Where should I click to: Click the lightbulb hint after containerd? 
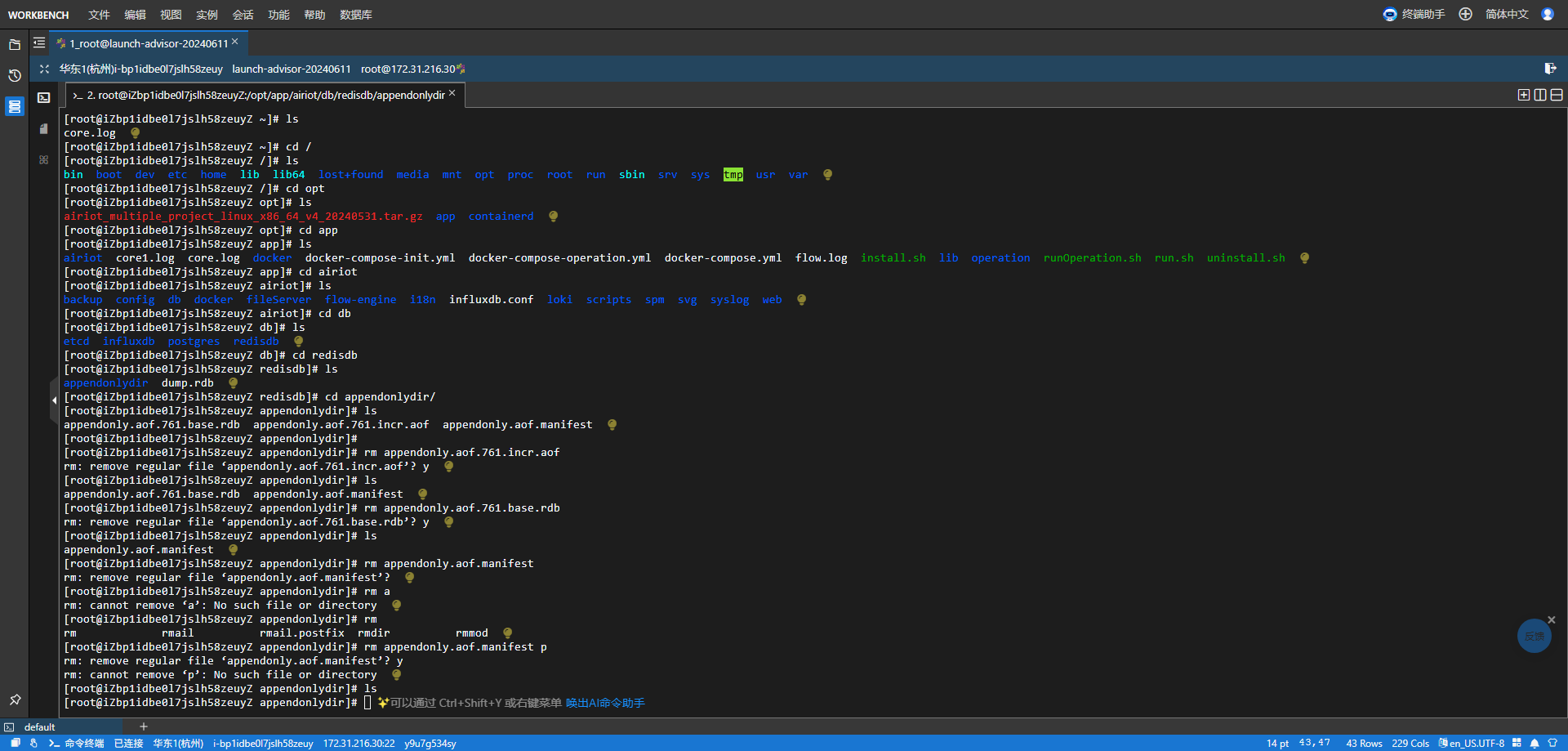coord(553,216)
